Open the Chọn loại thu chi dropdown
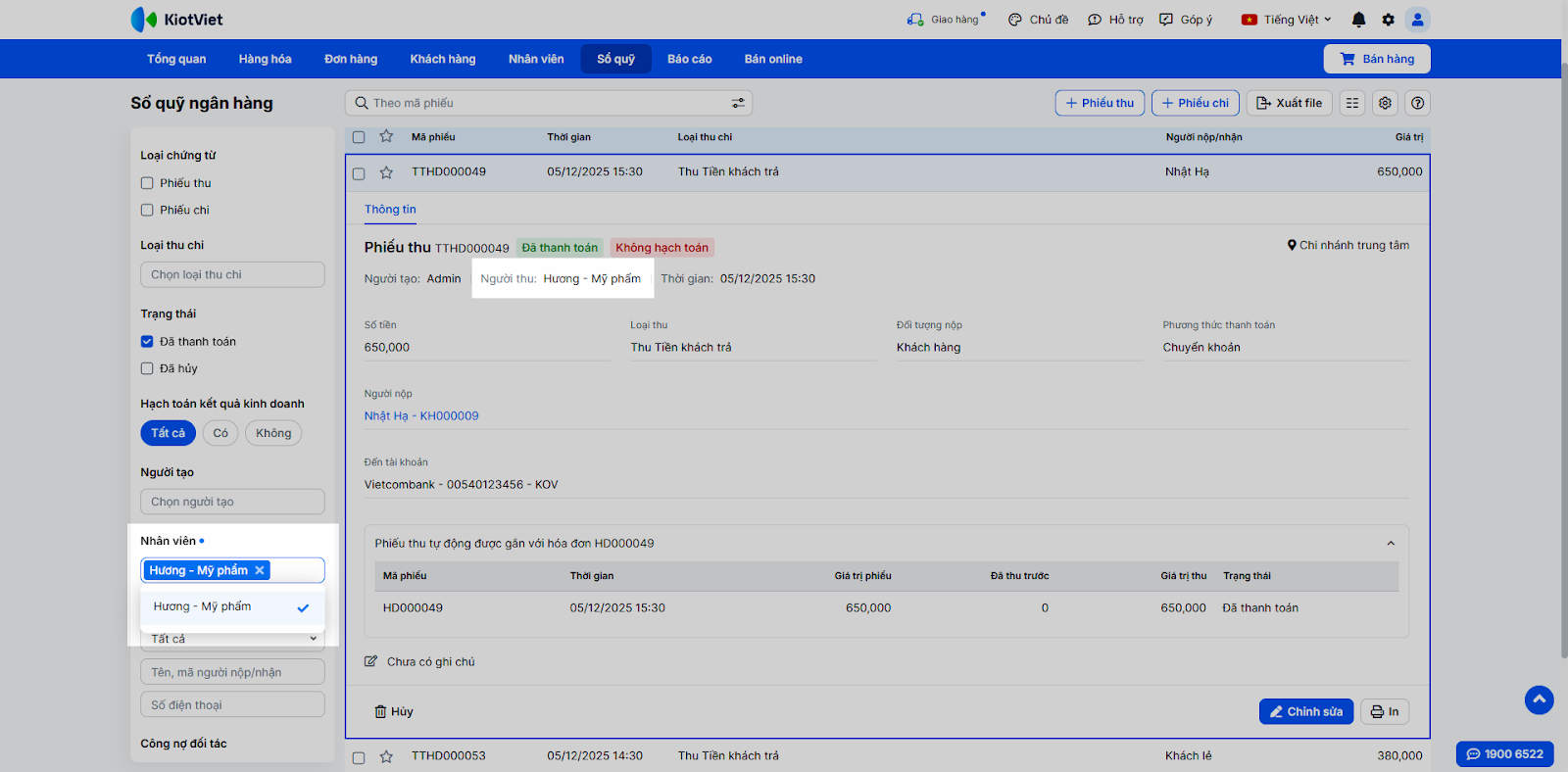This screenshot has height=772, width=1568. pyautogui.click(x=232, y=274)
